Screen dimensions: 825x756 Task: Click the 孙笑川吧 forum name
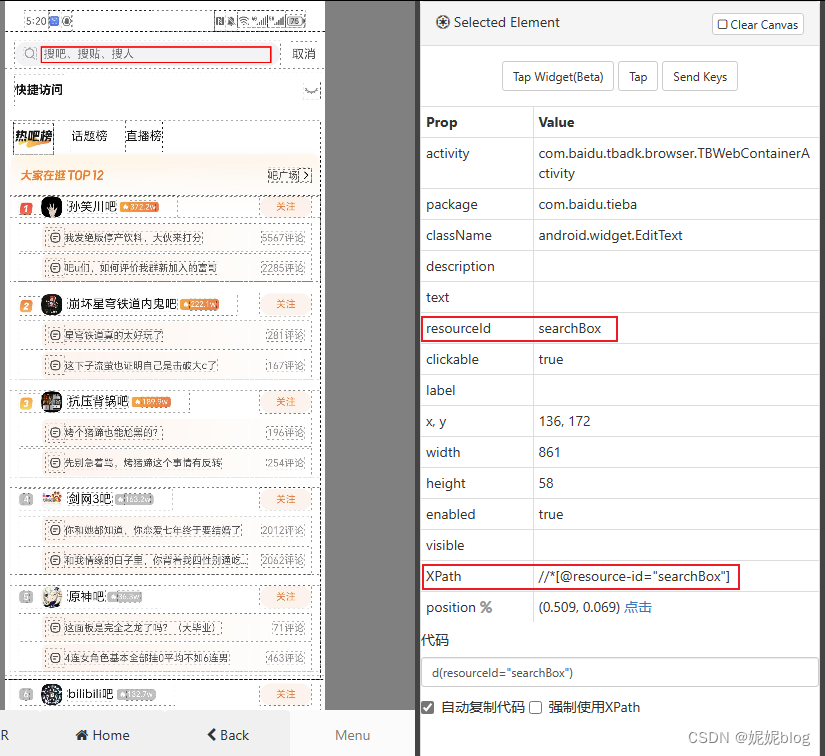pyautogui.click(x=92, y=206)
